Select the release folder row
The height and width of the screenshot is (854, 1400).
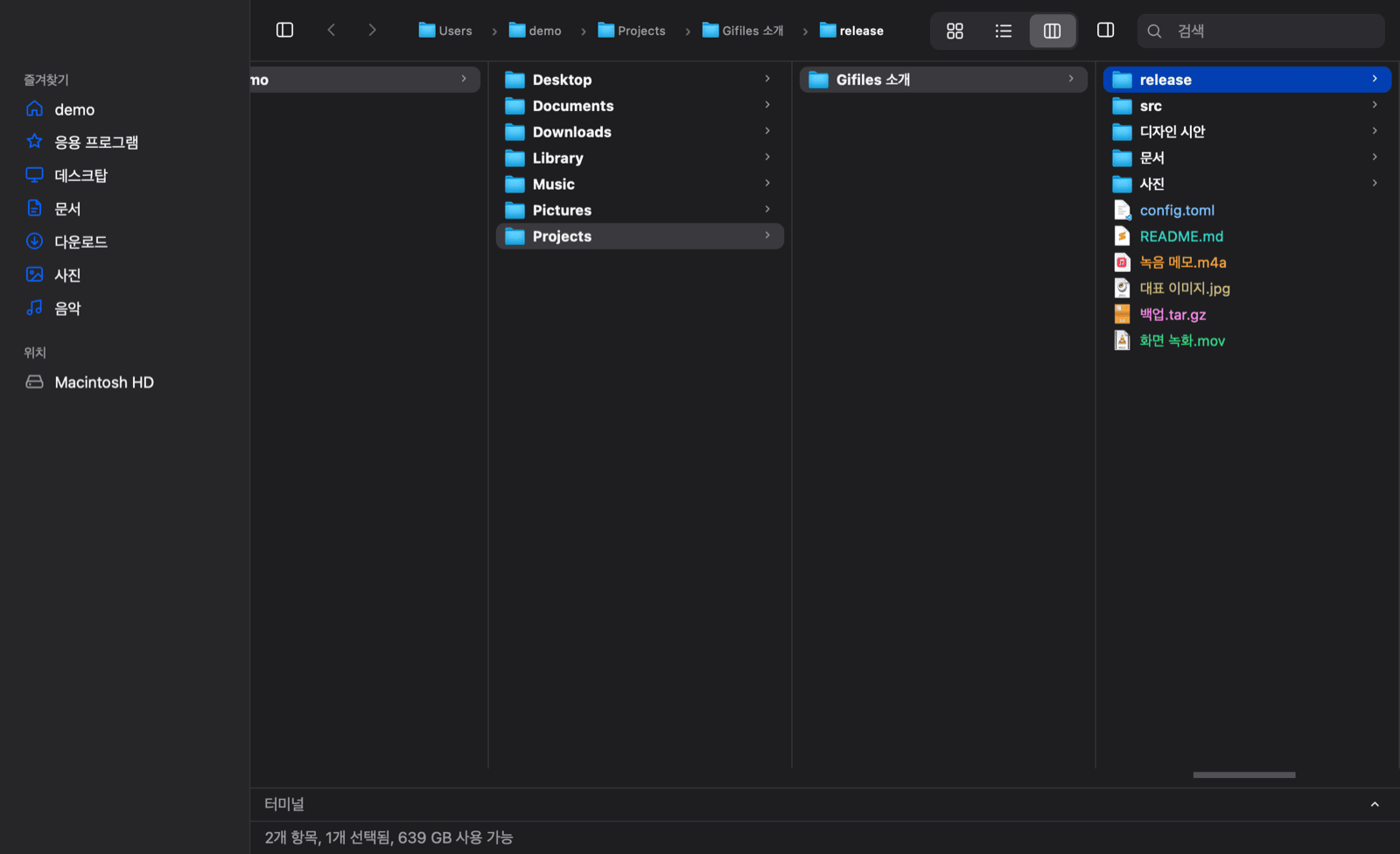1247,80
